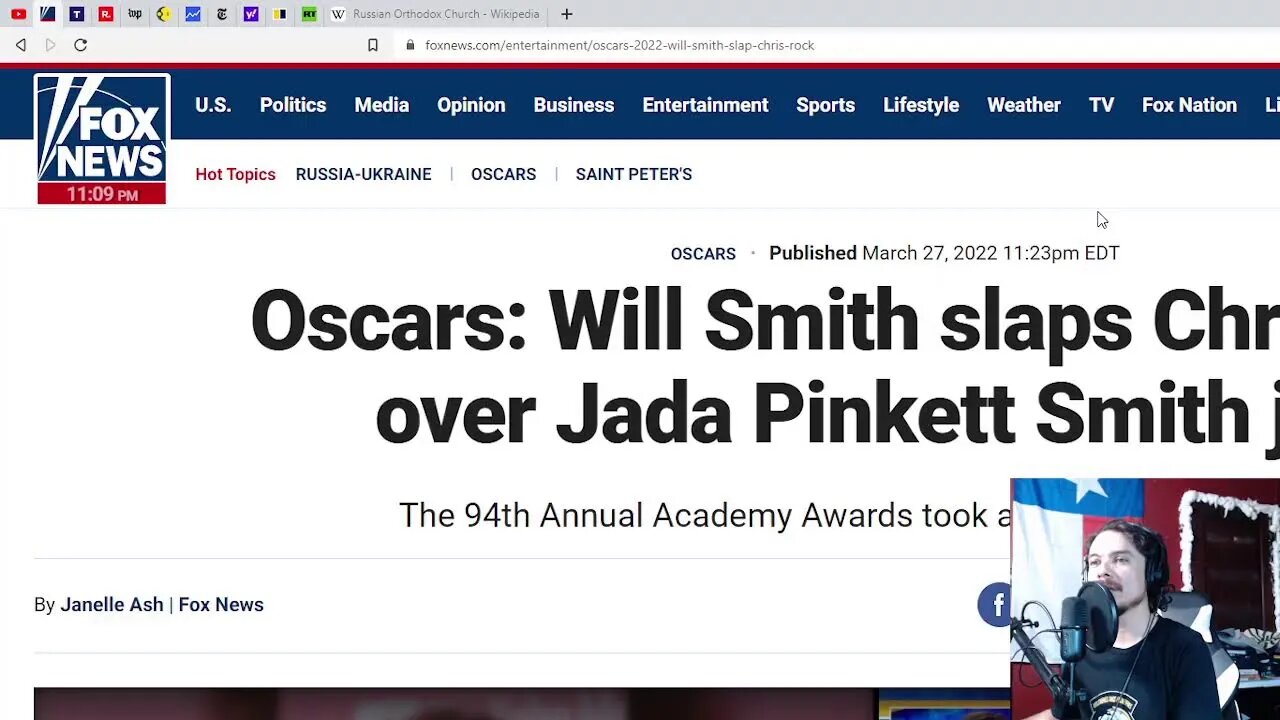Click the 94th Annual Academy Awards subheadline
Viewport: 1280px width, 720px height.
[705, 515]
